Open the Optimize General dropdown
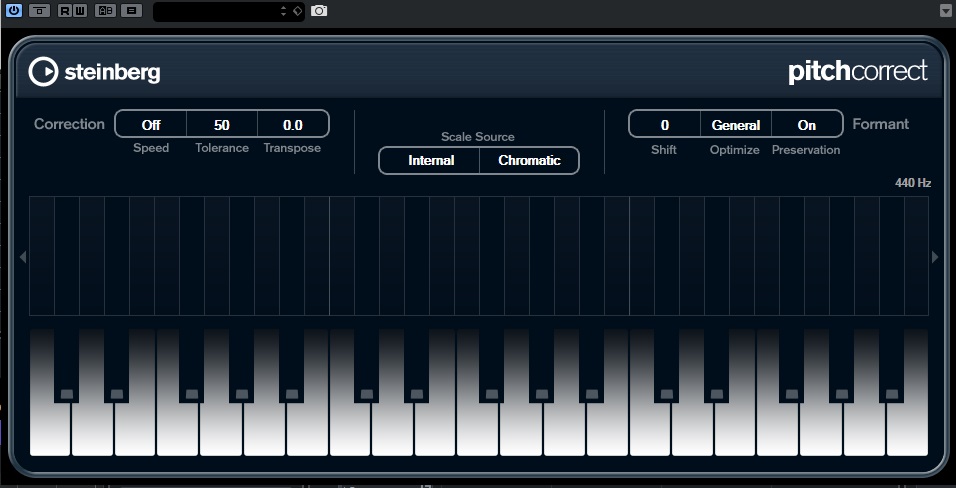The height and width of the screenshot is (488, 956). point(736,124)
